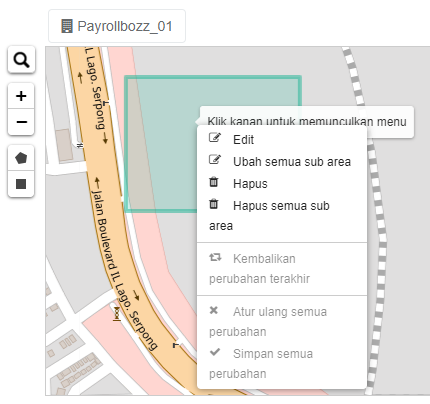Click the checkmark icon beside Simpan
Screen dimensions: 430x404
pos(215,352)
